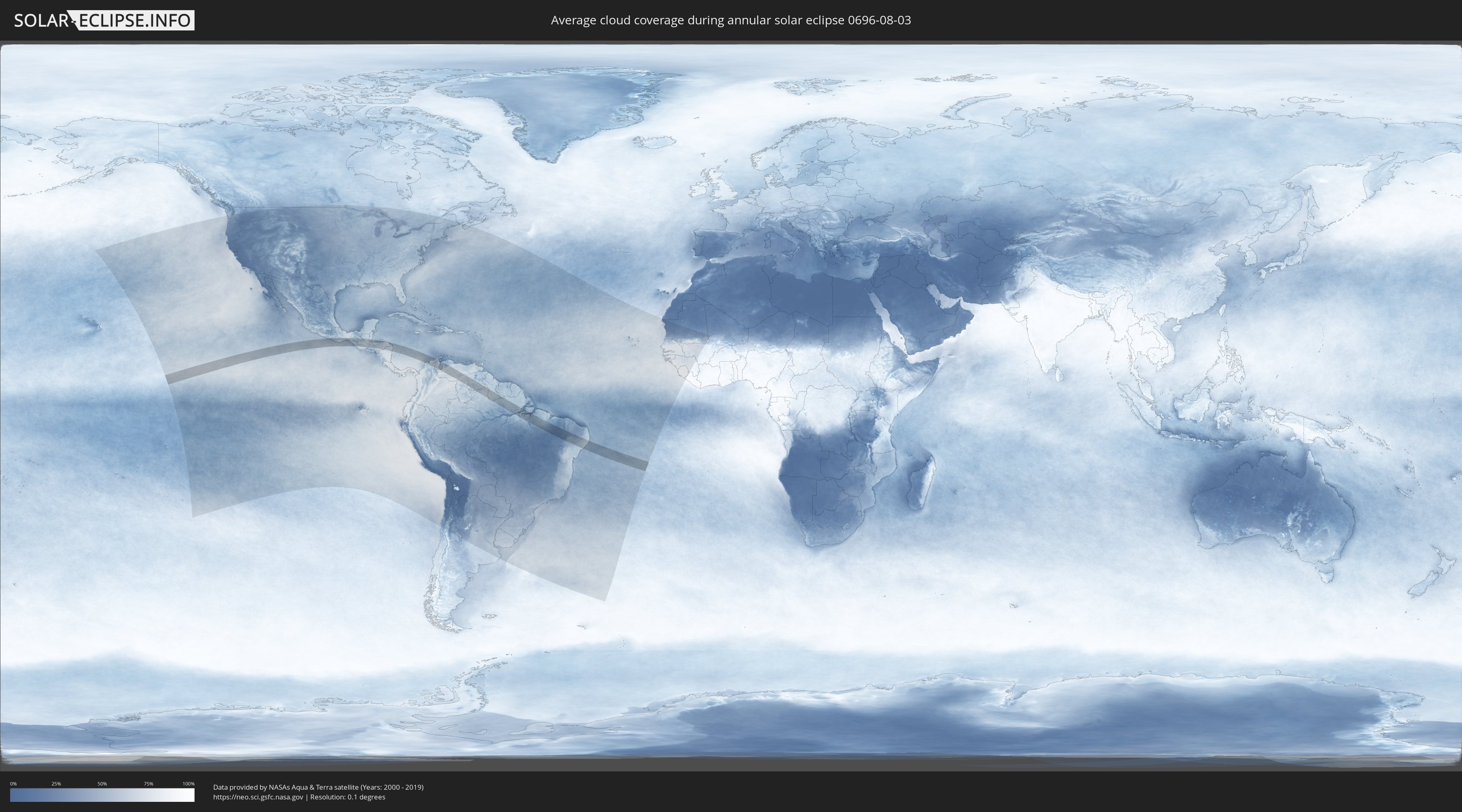Open the neo.sci.gsfc.nasa.gov link

click(x=258, y=797)
